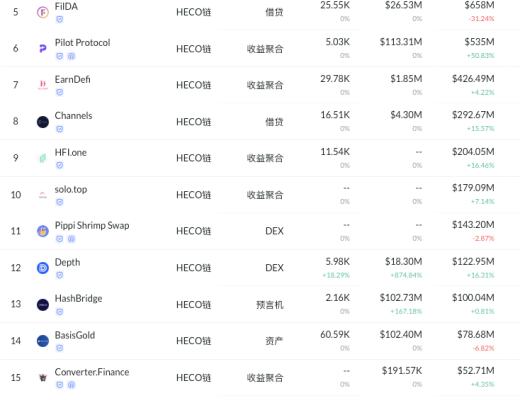Click the shield badge under Pippi Shrimp Swap
Viewport: 520px width, 400px height.
click(60, 239)
